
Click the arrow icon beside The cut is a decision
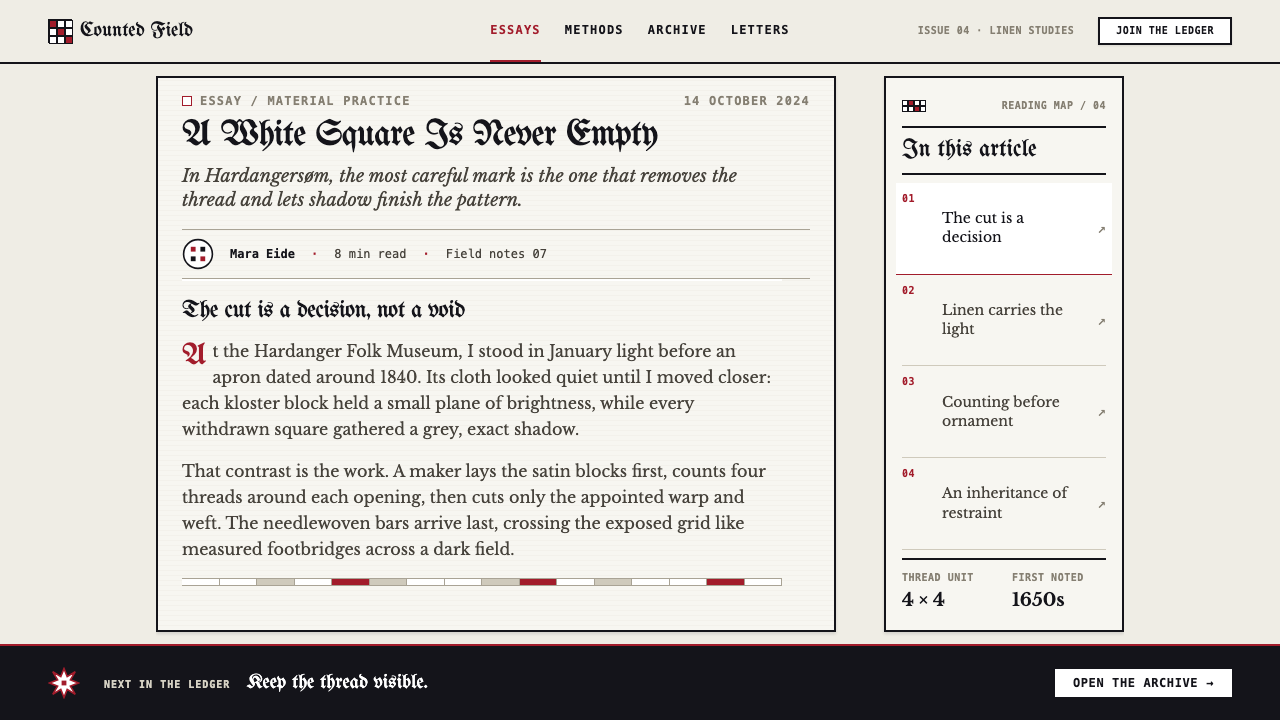[x=1101, y=229]
